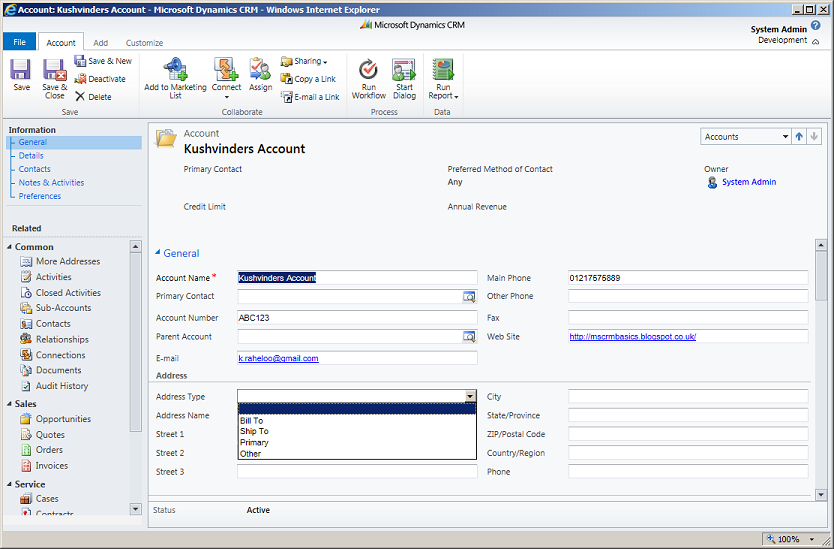Viewport: 834px width, 549px height.
Task: Open Connections item
Action: pyautogui.click(x=53, y=355)
